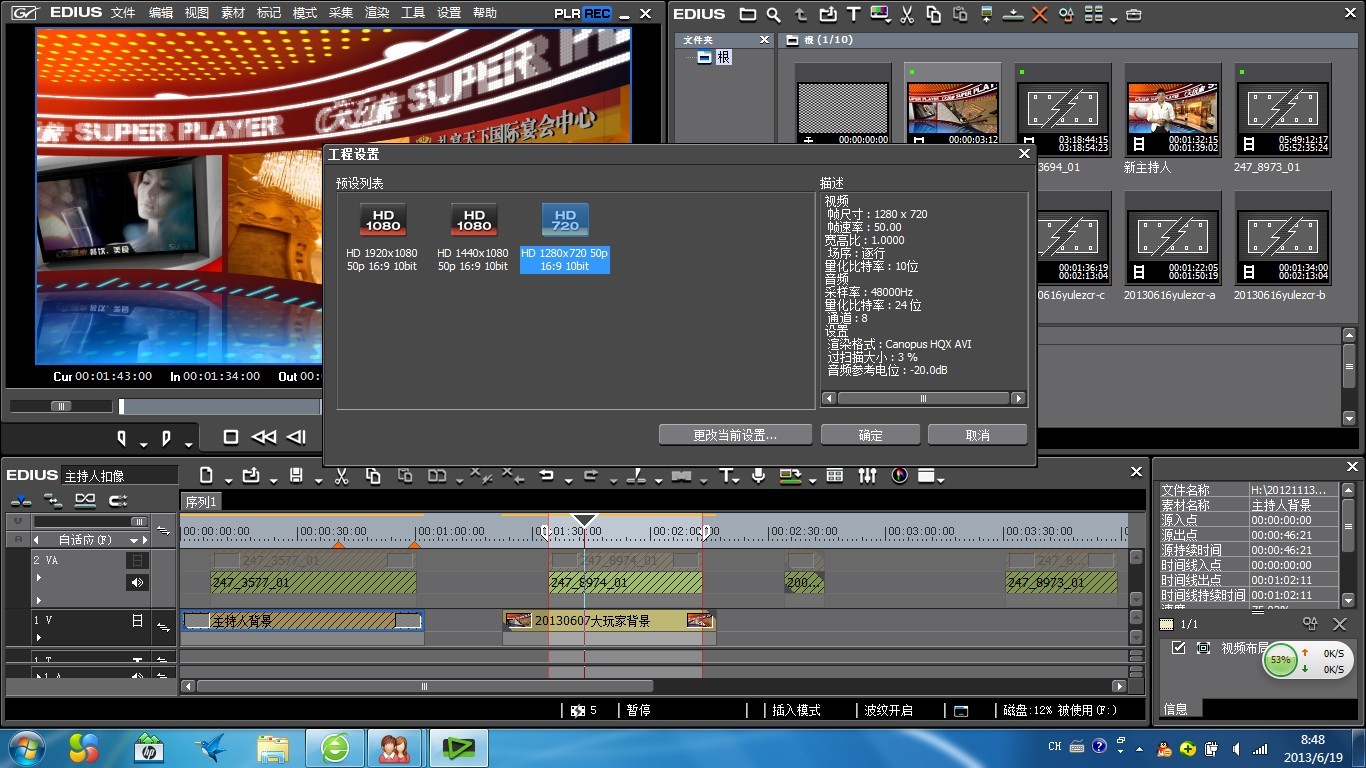Click bin Properties icon

[1066, 14]
